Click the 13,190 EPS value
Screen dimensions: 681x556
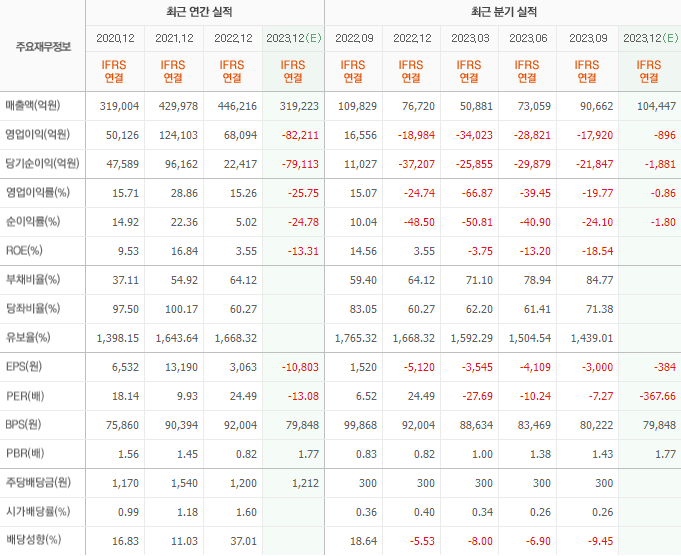pos(181,367)
